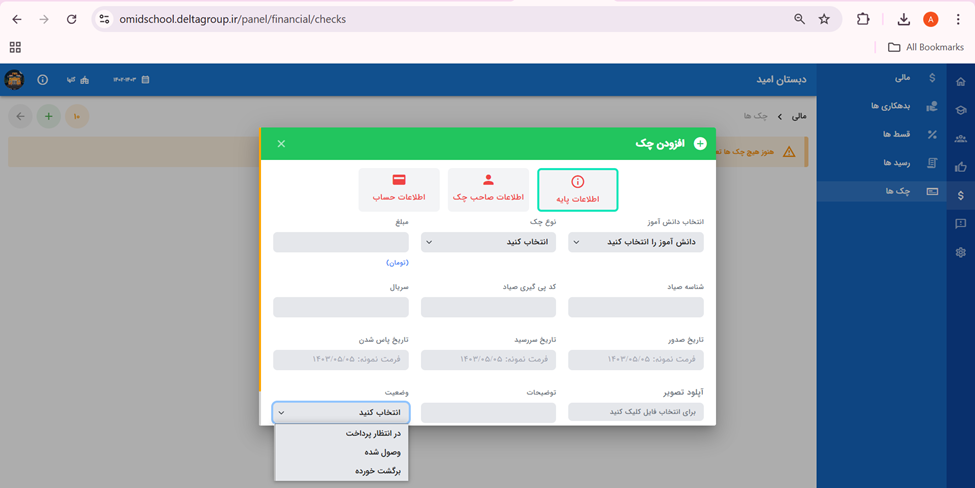The image size is (975, 488).
Task: Click the academic year calendar icon
Action: pyautogui.click(x=146, y=80)
